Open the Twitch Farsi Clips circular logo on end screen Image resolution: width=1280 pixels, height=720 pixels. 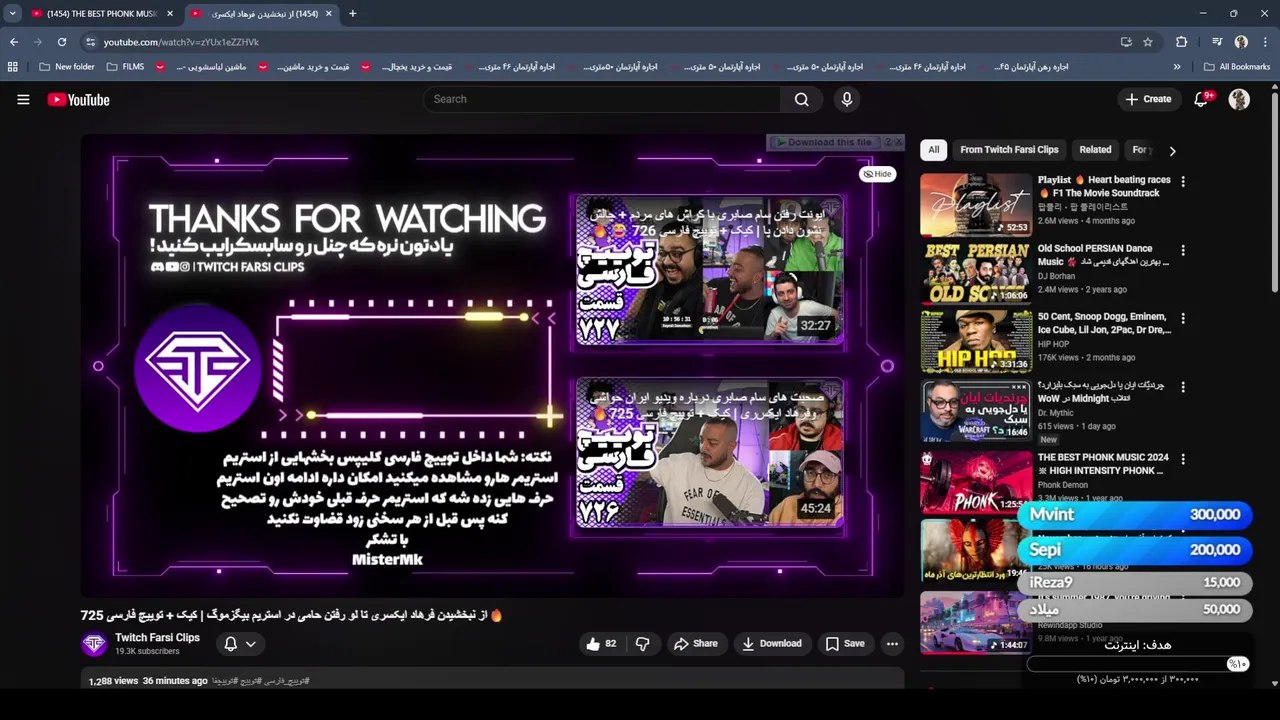pyautogui.click(x=198, y=368)
